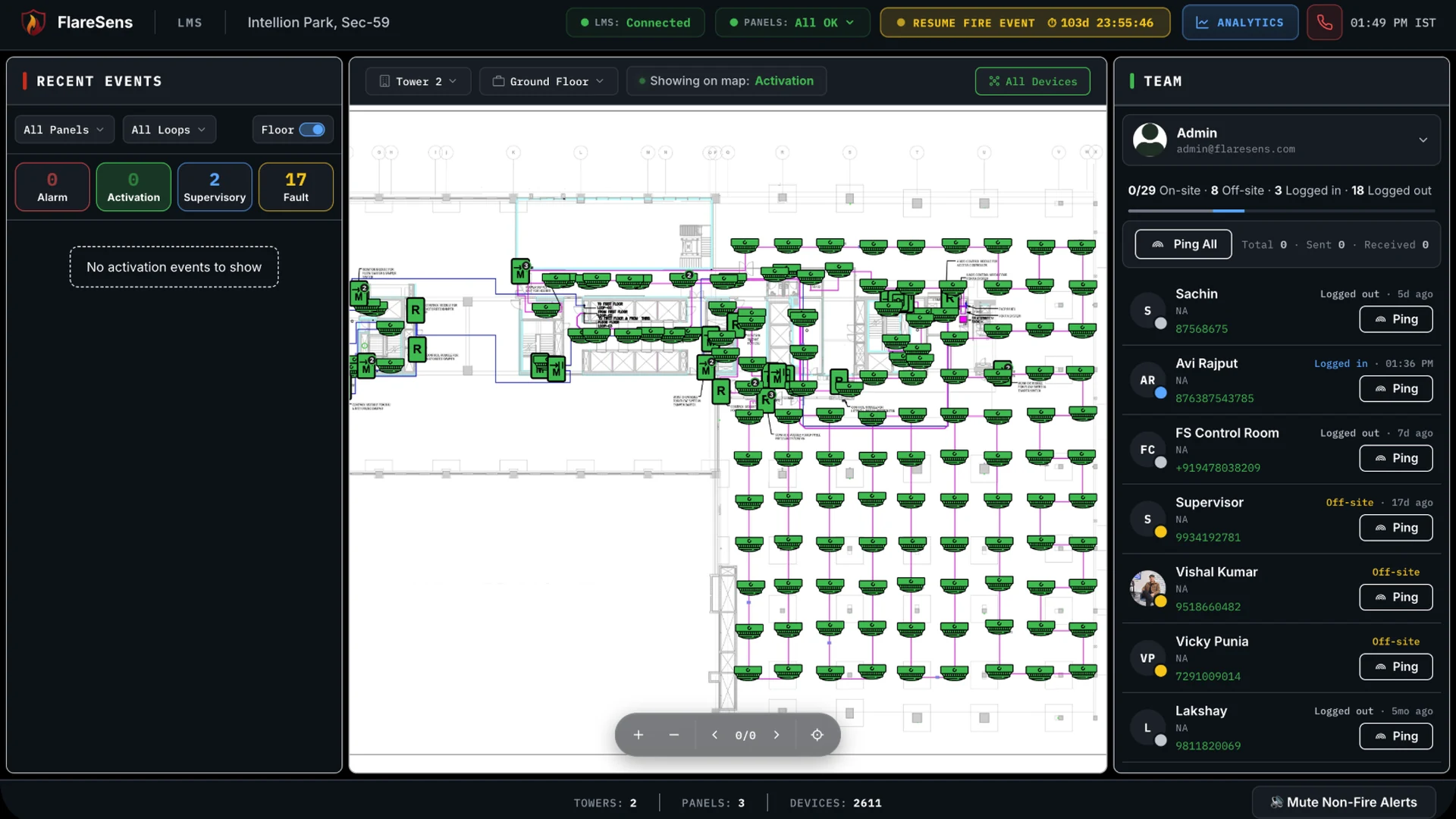Image resolution: width=1456 pixels, height=819 pixels.
Task: Click the Intellion Park, Sec-59 site name
Action: pyautogui.click(x=318, y=23)
